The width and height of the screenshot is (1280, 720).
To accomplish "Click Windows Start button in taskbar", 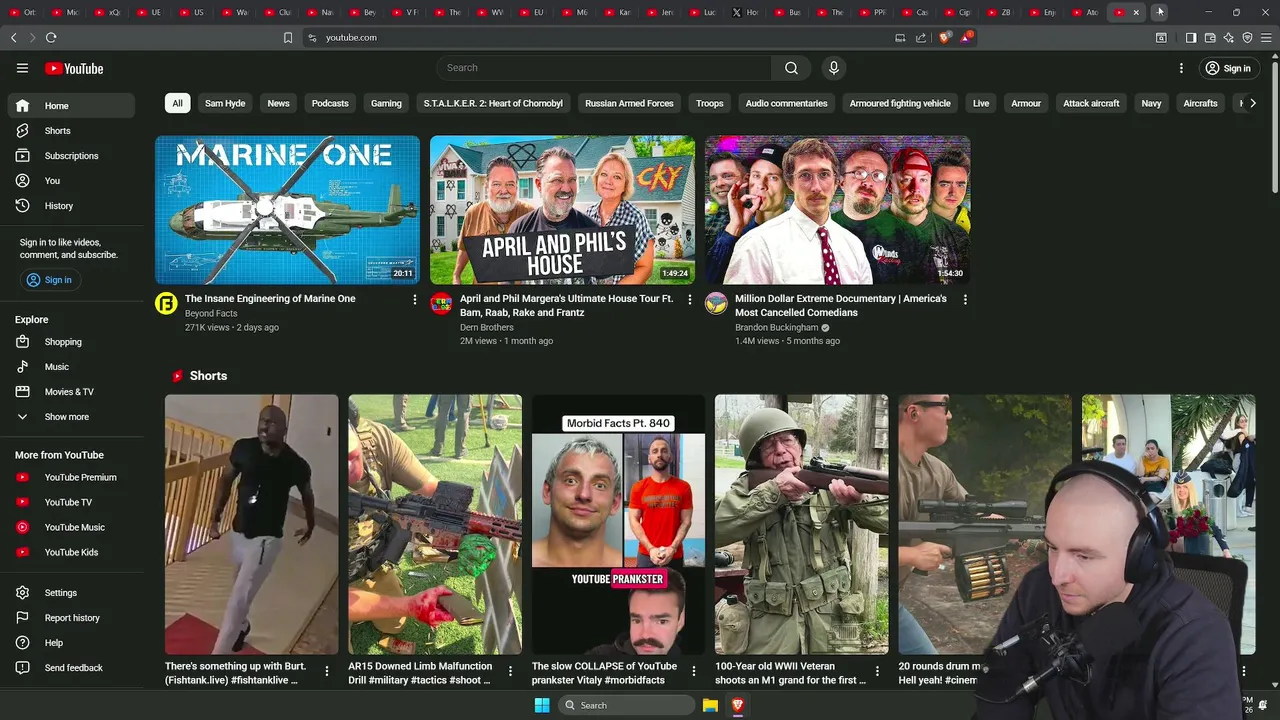I will click(542, 705).
